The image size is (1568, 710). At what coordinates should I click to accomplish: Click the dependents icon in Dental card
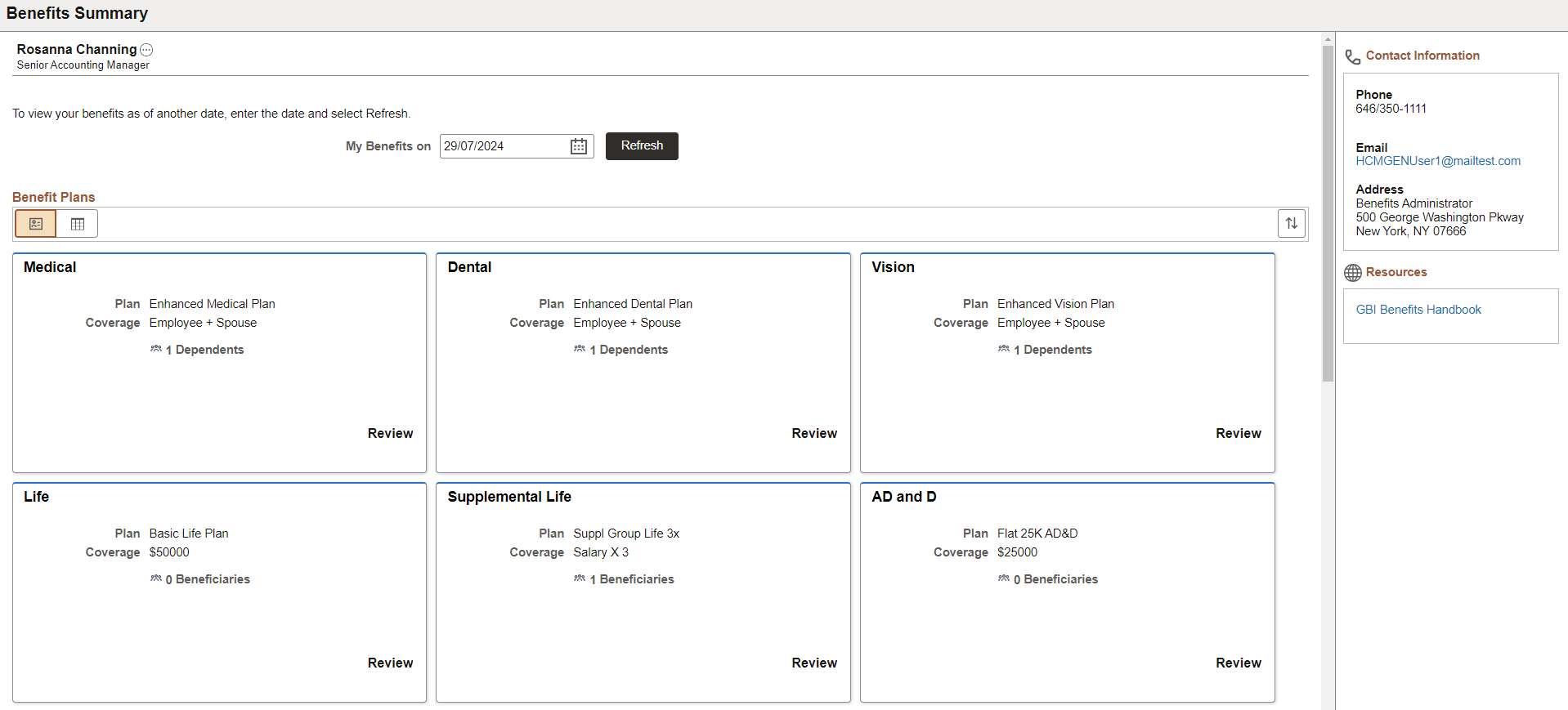pyautogui.click(x=580, y=349)
